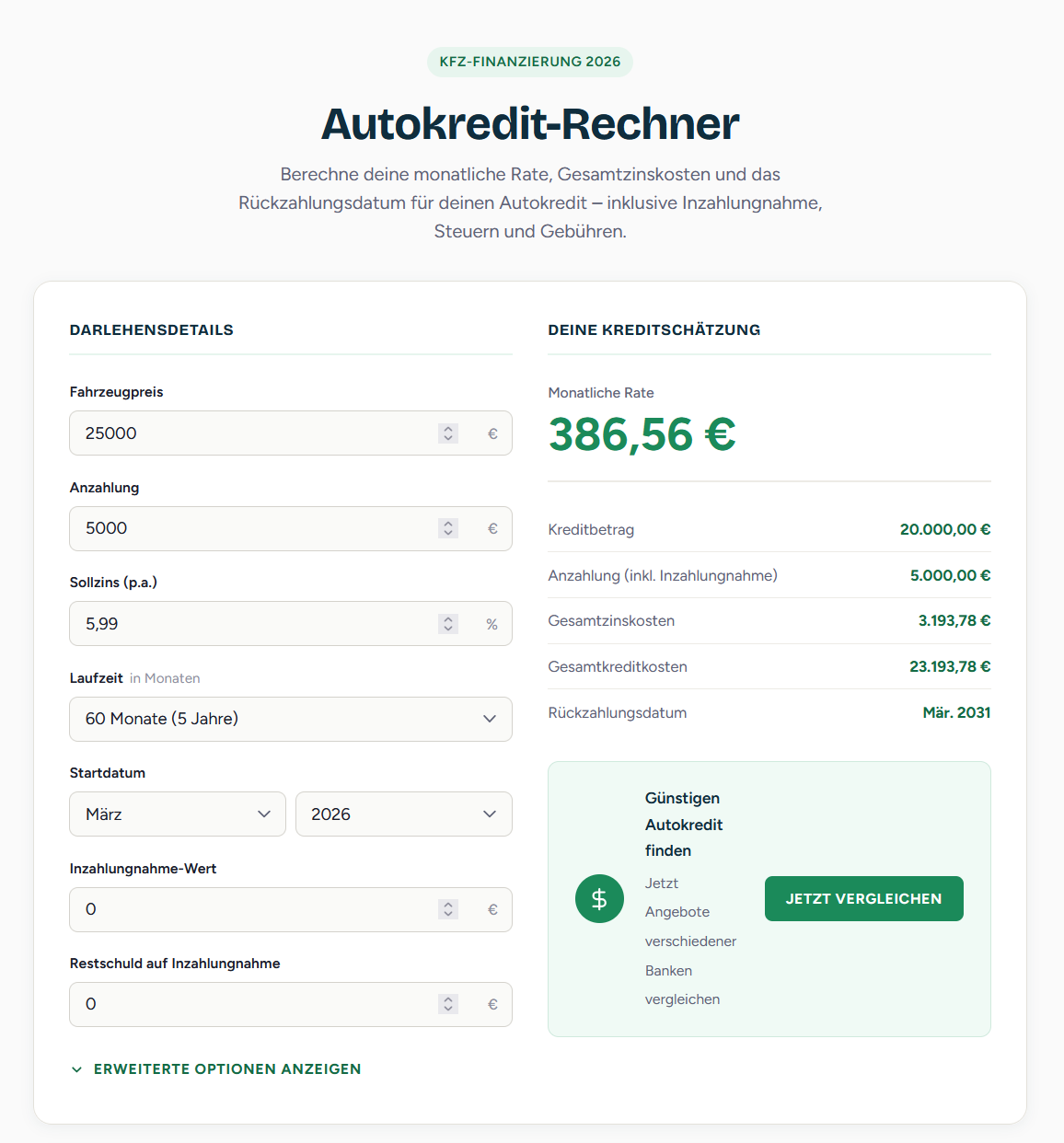Click the Sollzins spinner arrows
Image resolution: width=1064 pixels, height=1143 pixels.
click(448, 624)
